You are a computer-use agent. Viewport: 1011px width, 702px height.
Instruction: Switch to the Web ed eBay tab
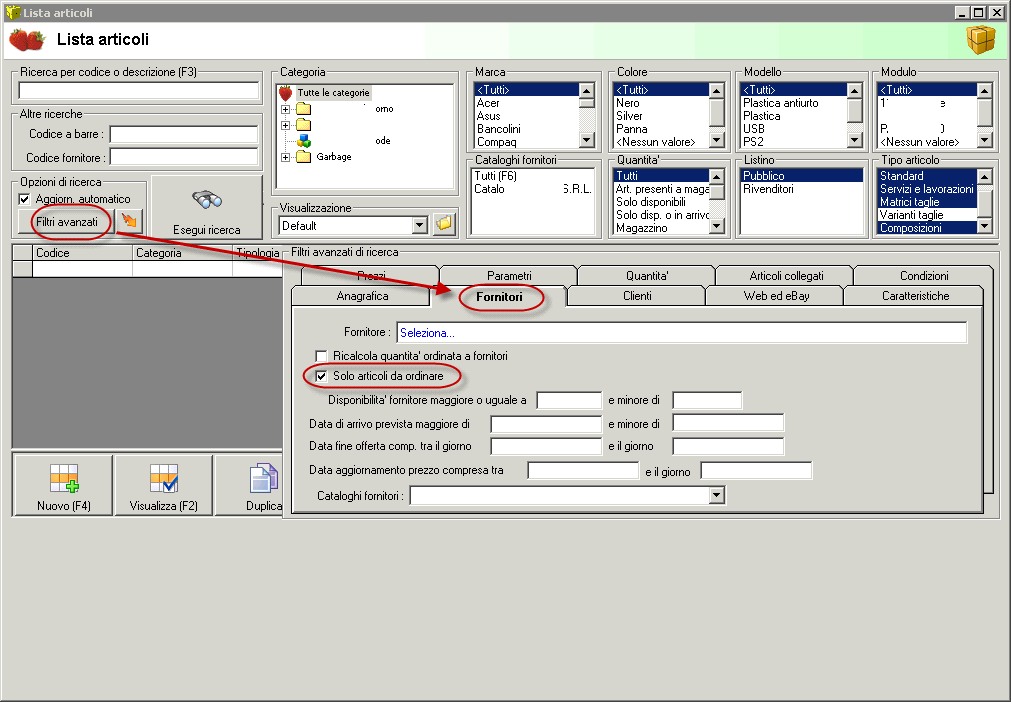pos(776,296)
